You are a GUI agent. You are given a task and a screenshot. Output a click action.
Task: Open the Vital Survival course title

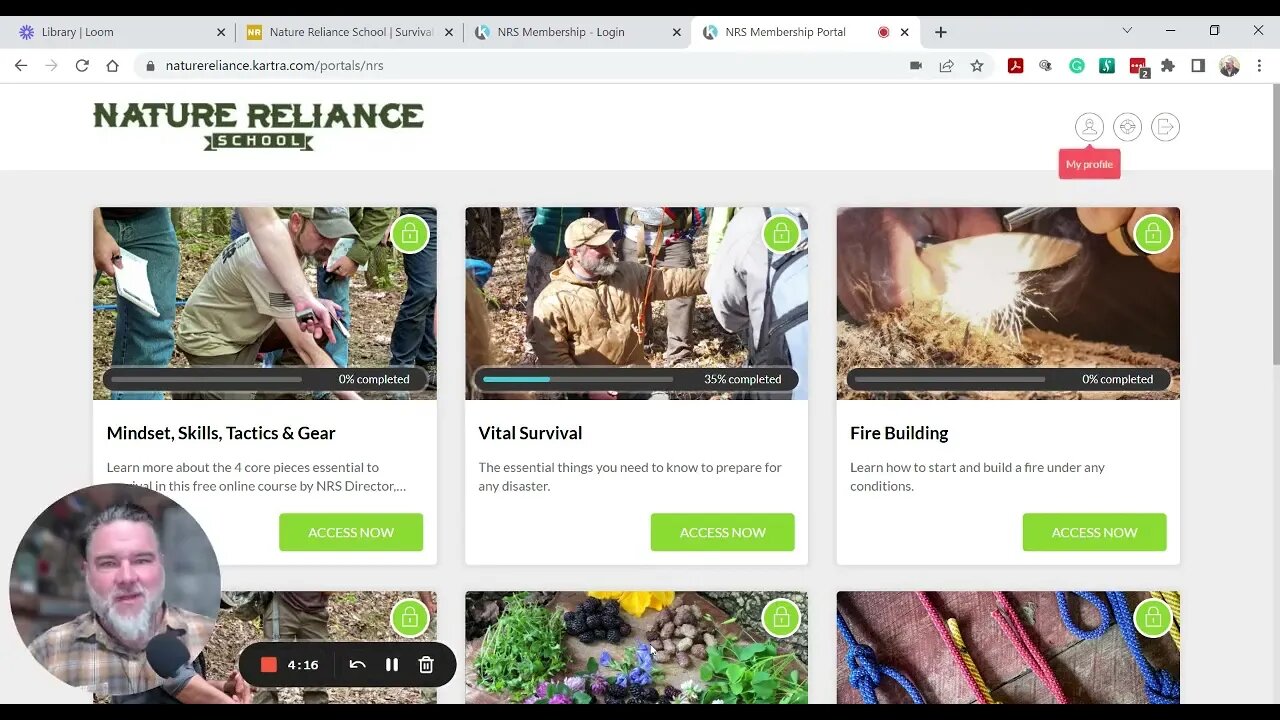[530, 433]
